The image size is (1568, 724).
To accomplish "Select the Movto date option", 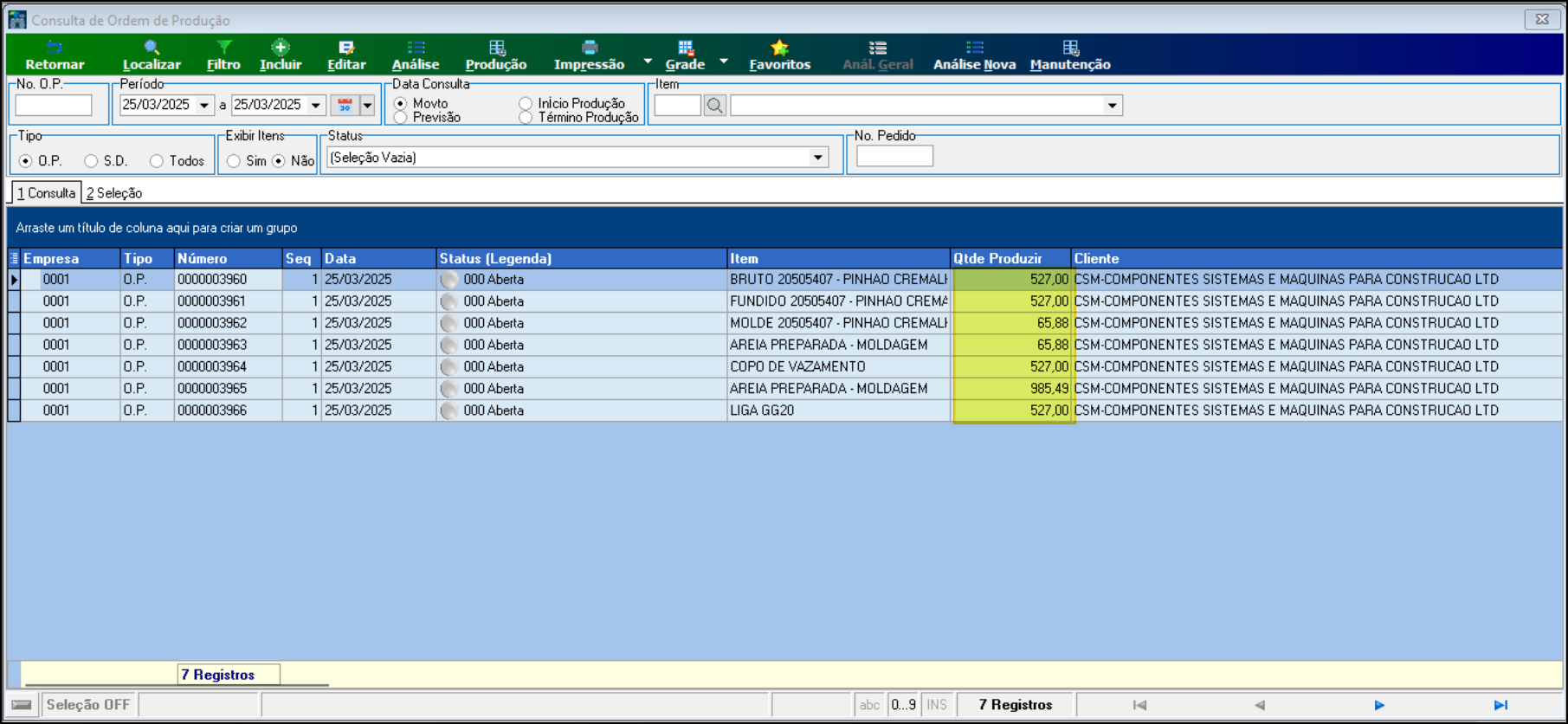I will point(400,103).
